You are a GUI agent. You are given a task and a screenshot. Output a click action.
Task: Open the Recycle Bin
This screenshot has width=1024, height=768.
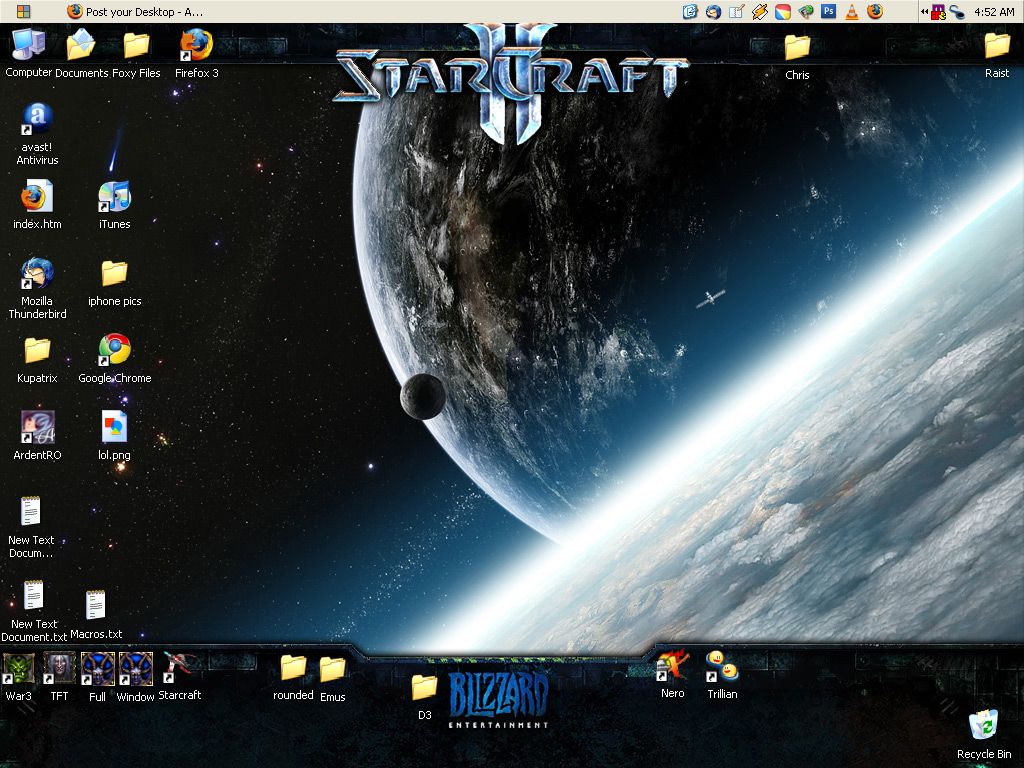984,735
